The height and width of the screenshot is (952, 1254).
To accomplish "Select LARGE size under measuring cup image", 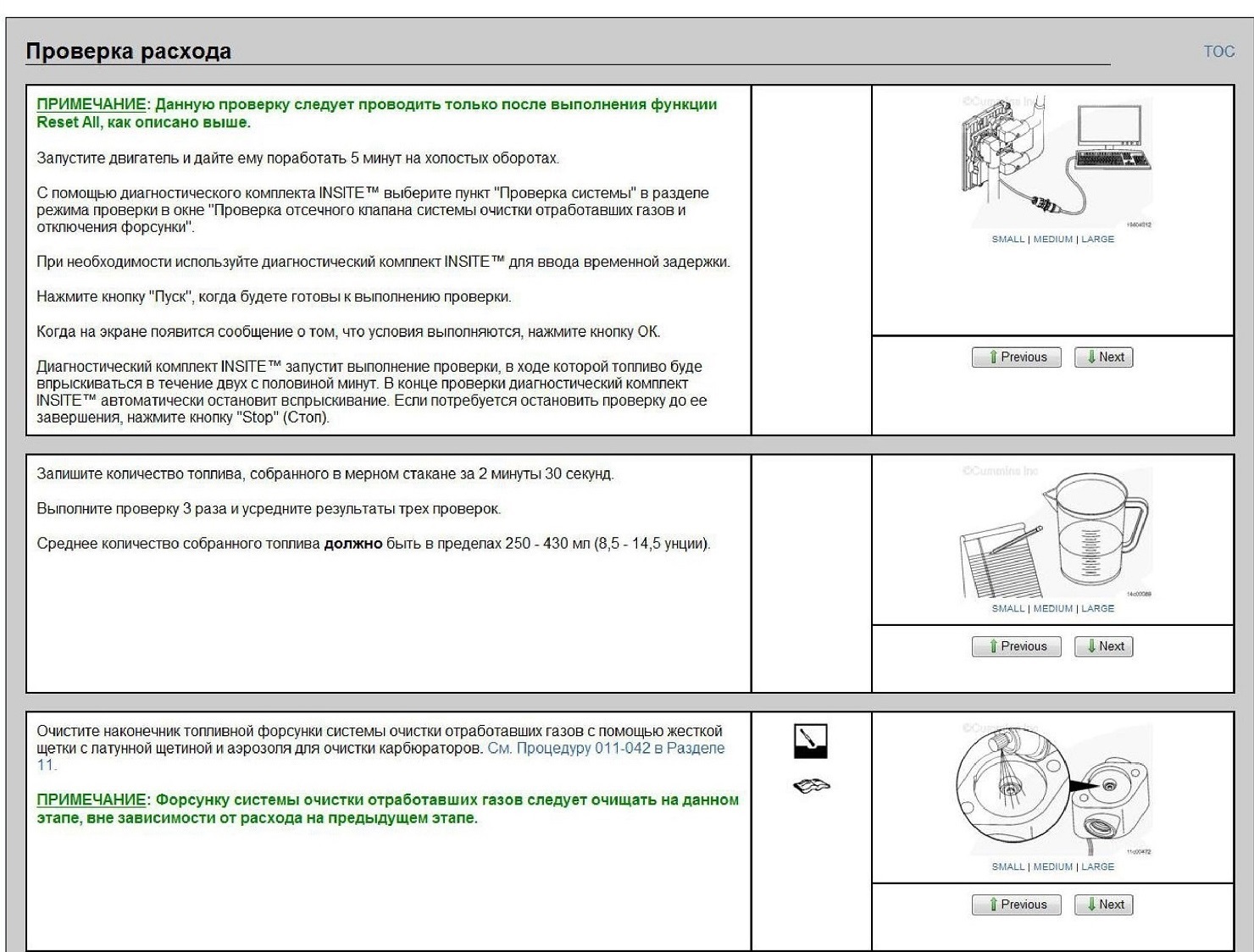I will click(1098, 609).
